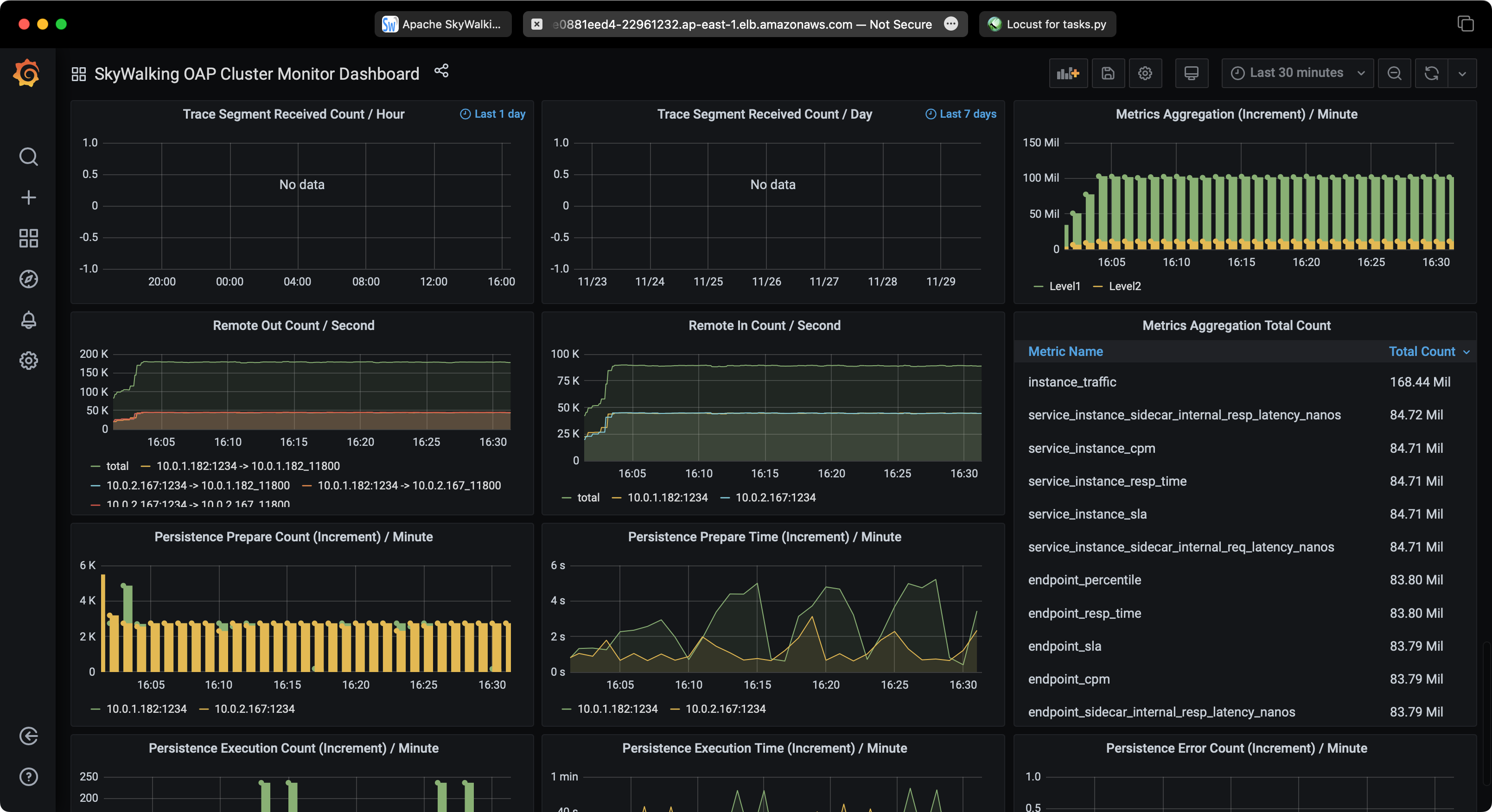The width and height of the screenshot is (1492, 812).
Task: Share the dashboard via share icon
Action: [441, 71]
